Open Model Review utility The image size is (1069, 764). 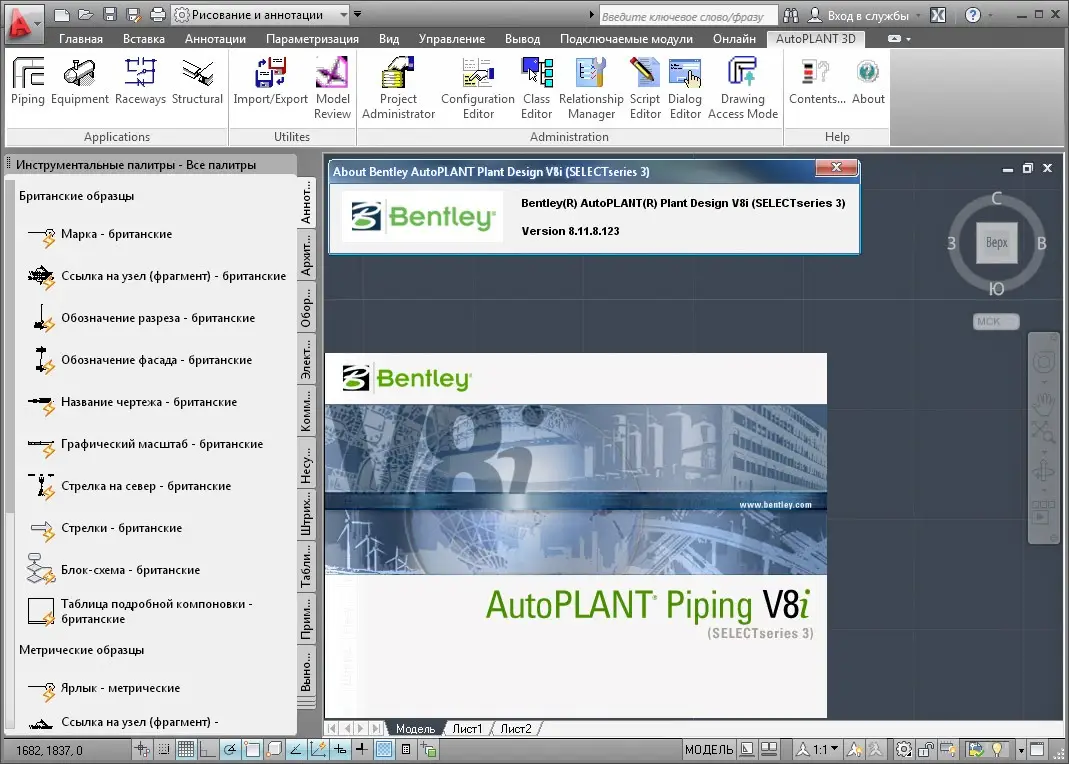click(x=332, y=89)
